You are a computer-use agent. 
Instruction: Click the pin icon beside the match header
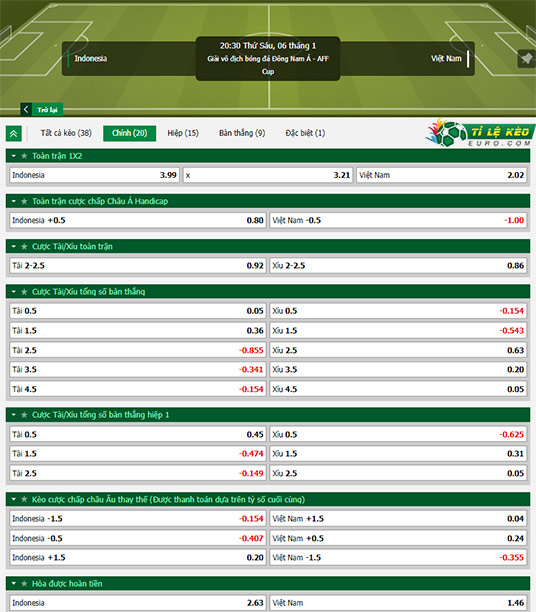click(526, 59)
